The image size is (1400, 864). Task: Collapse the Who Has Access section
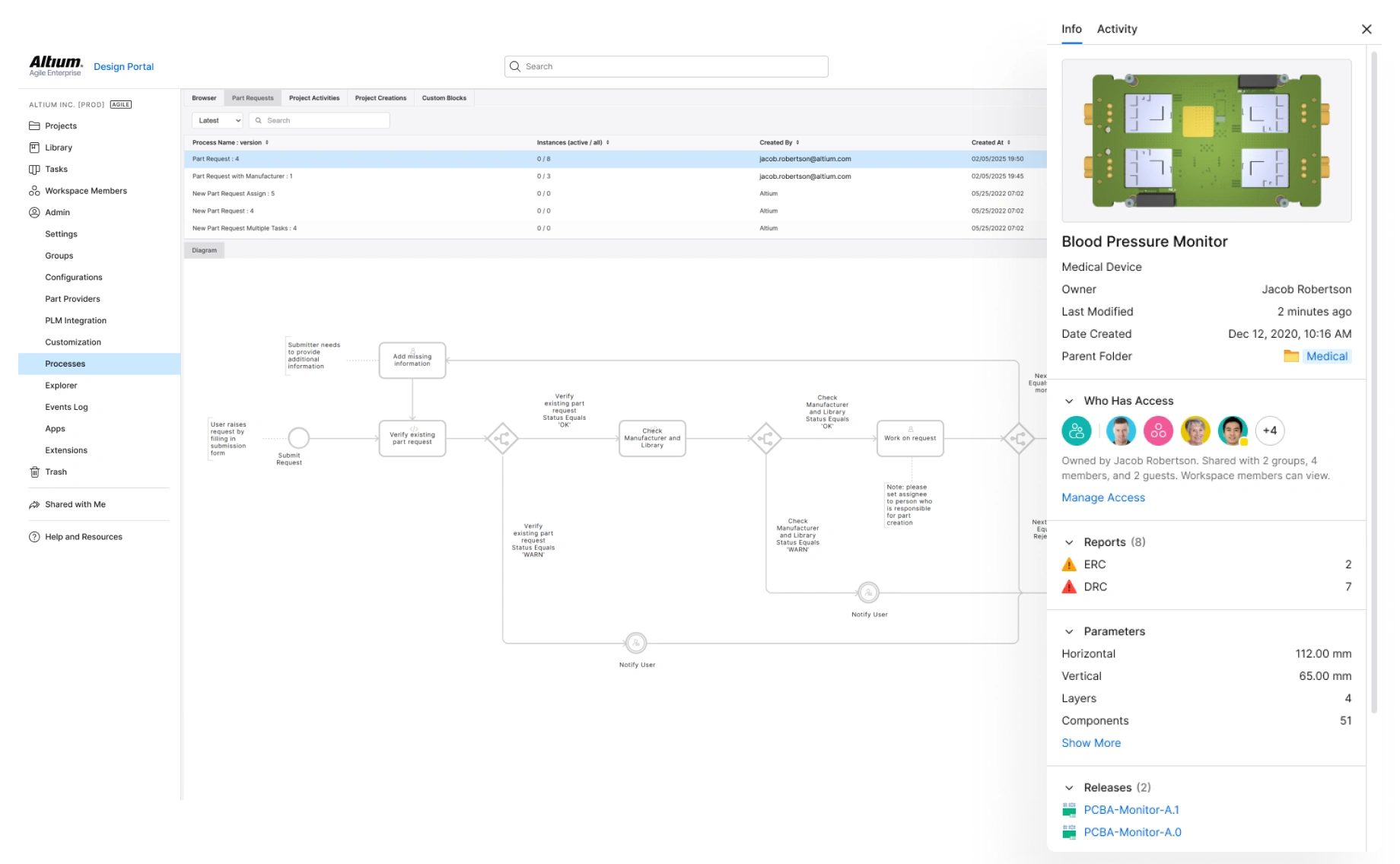point(1069,401)
